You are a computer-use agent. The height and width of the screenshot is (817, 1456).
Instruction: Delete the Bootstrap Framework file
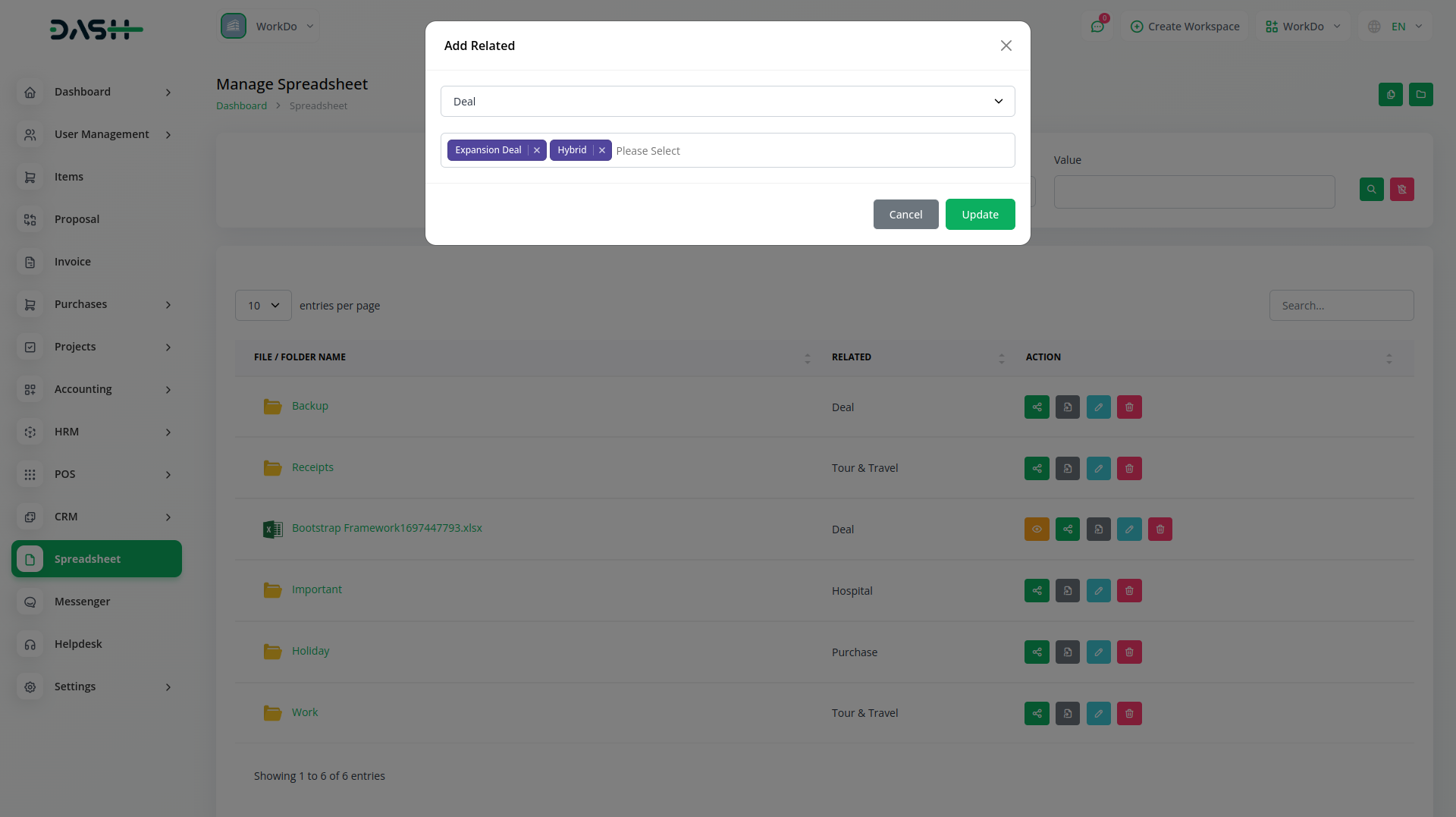(x=1160, y=529)
